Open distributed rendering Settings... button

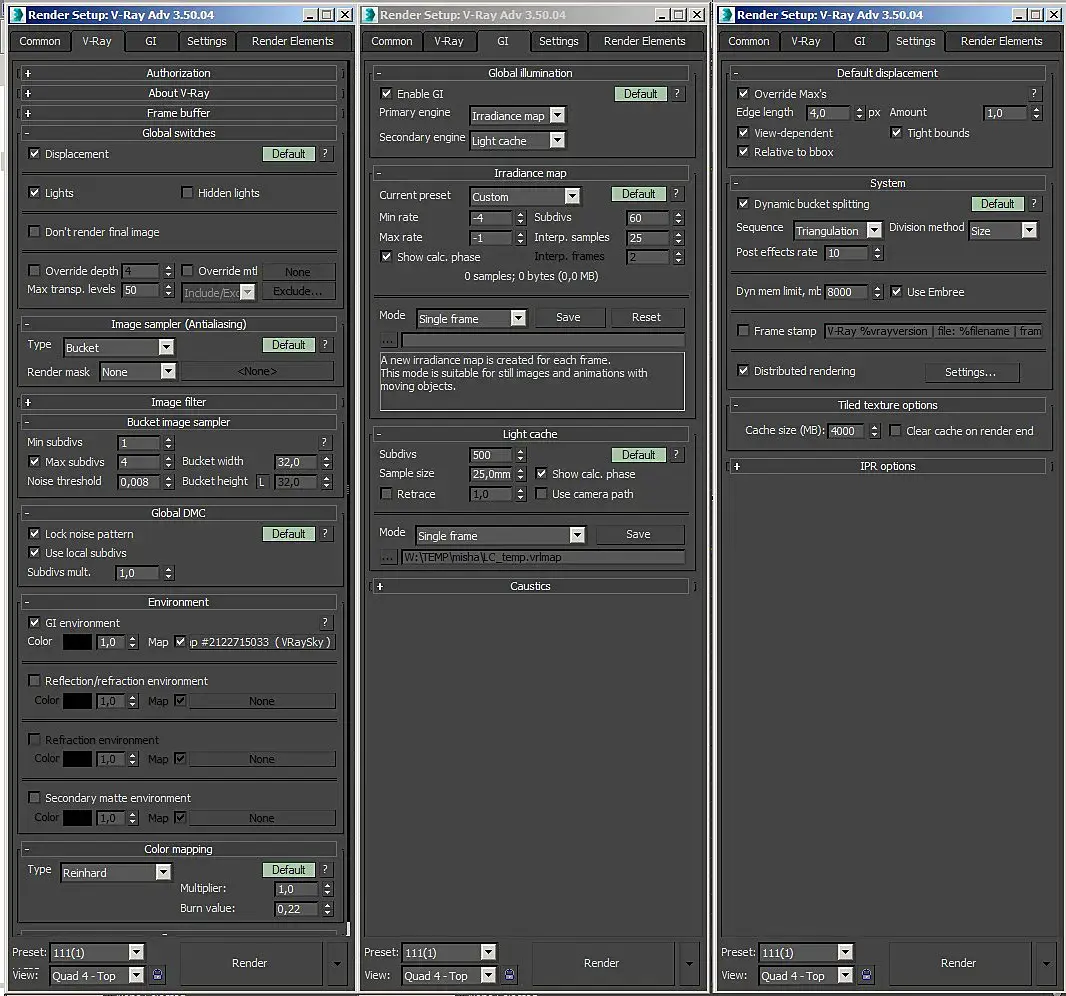click(970, 372)
